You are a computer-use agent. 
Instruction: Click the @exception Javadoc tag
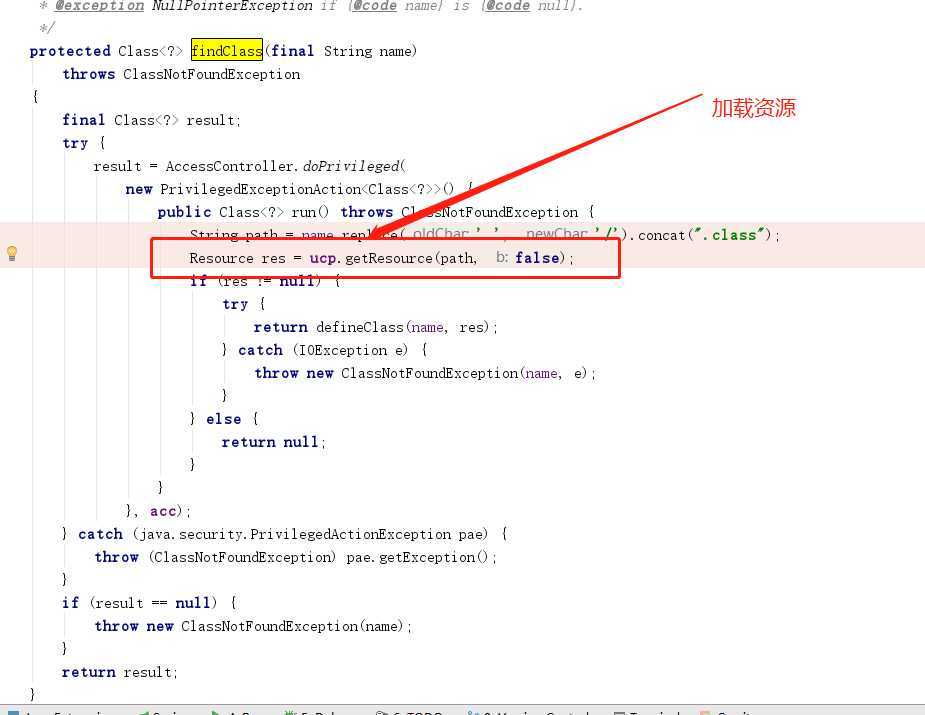pyautogui.click(x=99, y=6)
